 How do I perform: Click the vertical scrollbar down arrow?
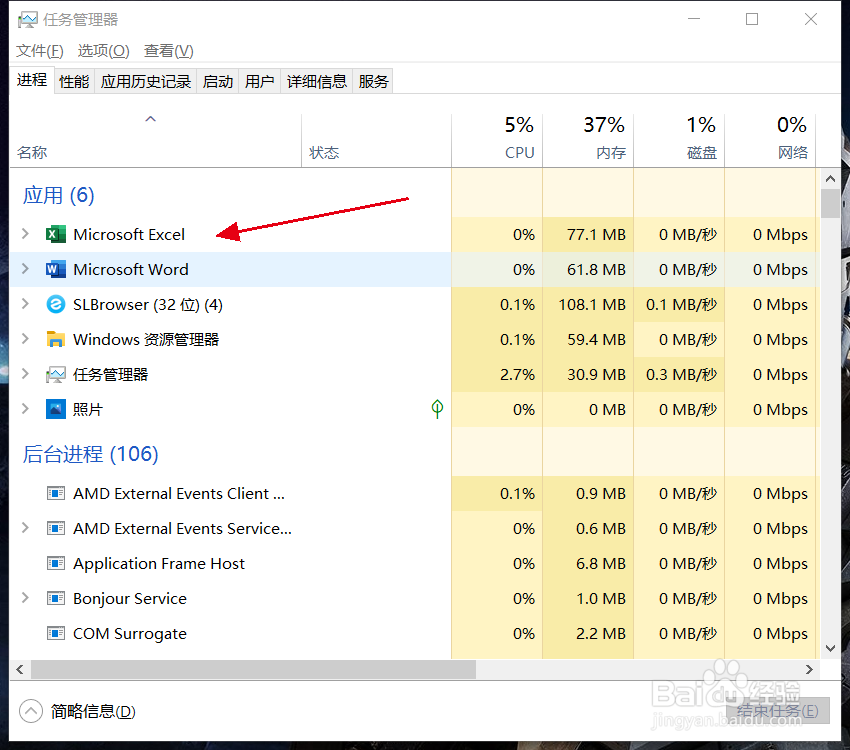(830, 648)
